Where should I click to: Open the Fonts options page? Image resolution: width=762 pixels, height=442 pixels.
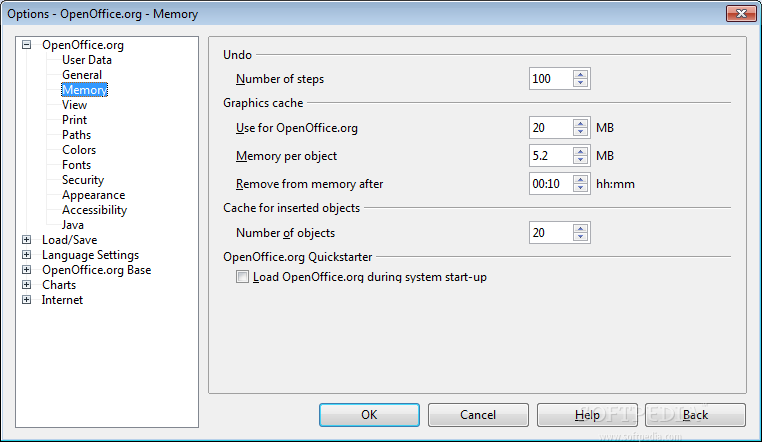(76, 165)
